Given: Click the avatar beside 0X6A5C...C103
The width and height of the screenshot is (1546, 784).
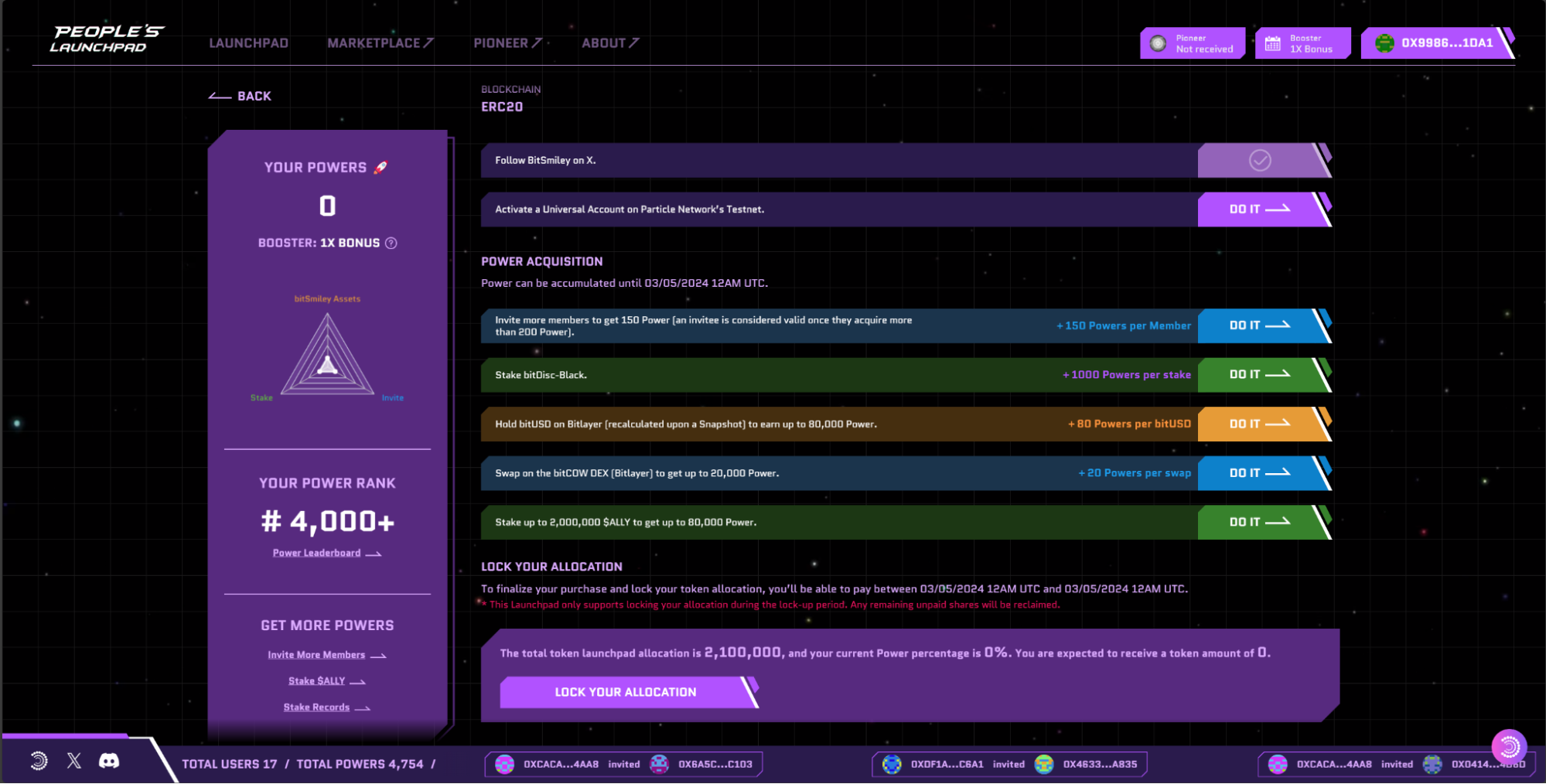Looking at the screenshot, I should tap(659, 764).
